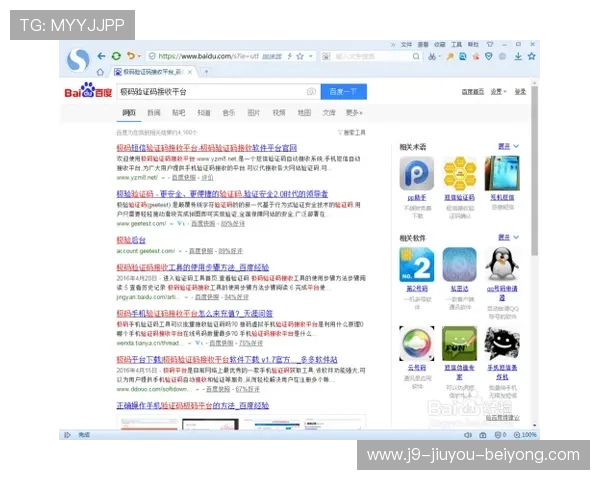
Task: Click the skin shirt icon in the title bar
Action: click(490, 44)
